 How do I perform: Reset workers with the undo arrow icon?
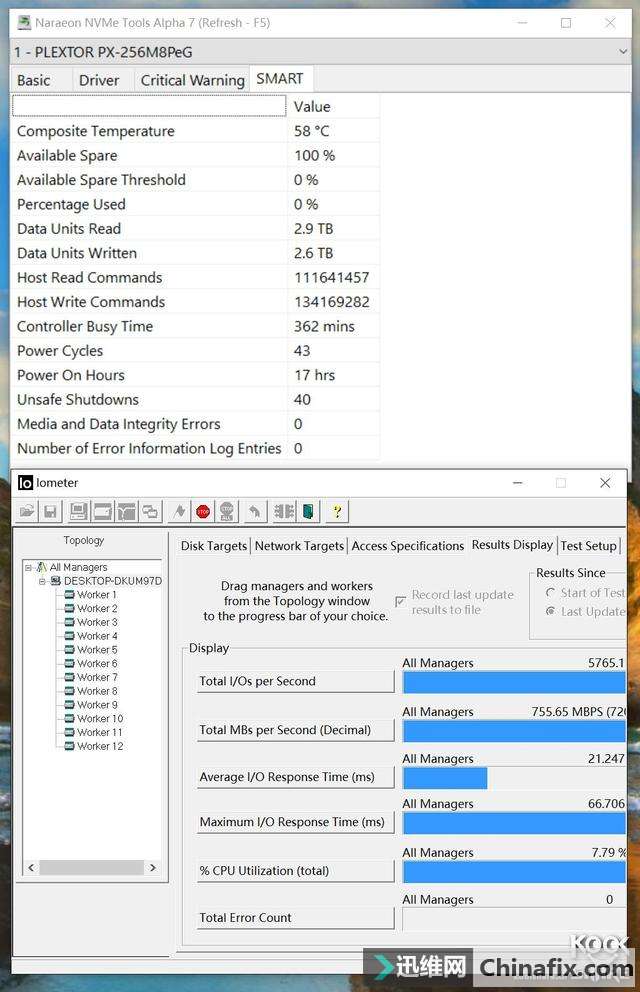[254, 511]
